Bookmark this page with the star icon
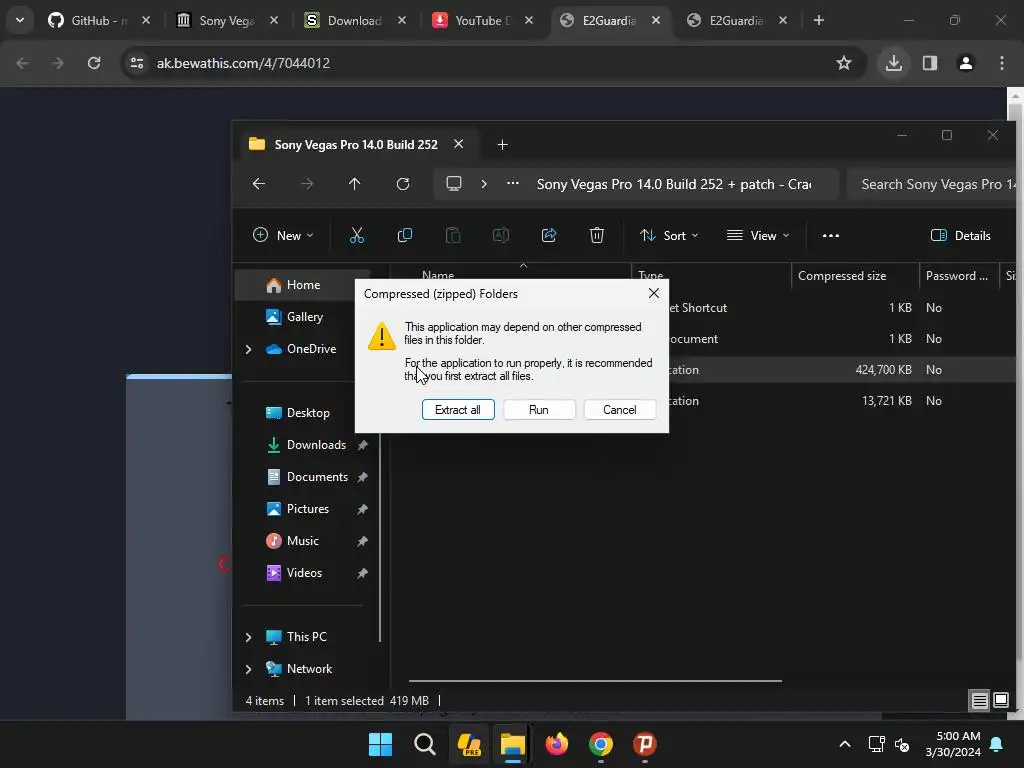The image size is (1024, 768). point(844,63)
